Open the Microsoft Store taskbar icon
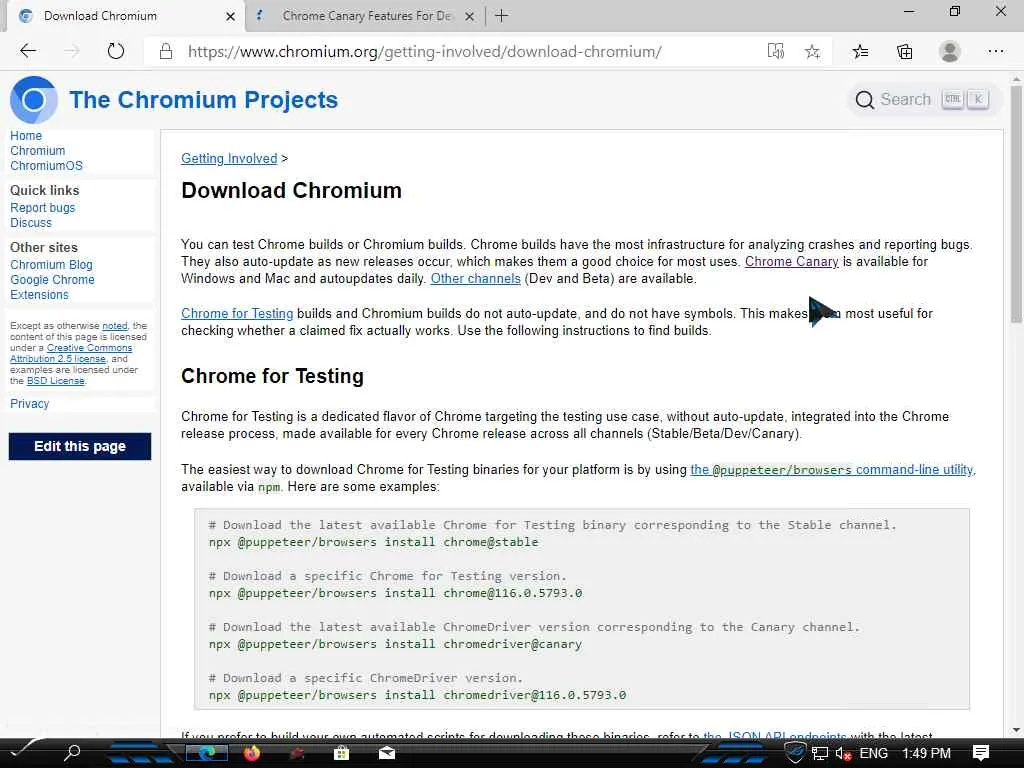The image size is (1024, 768). [341, 753]
